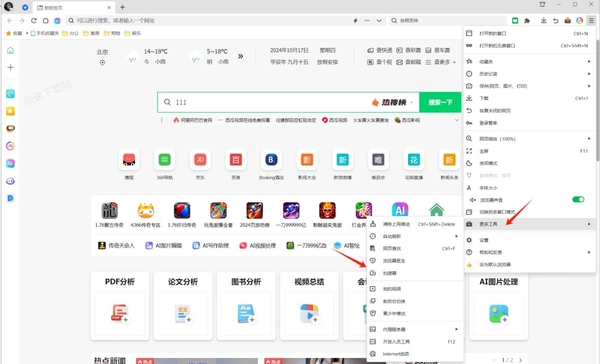Toggle the 浏览器声音 green switch
Screen dimensions: 600x364
[578, 199]
